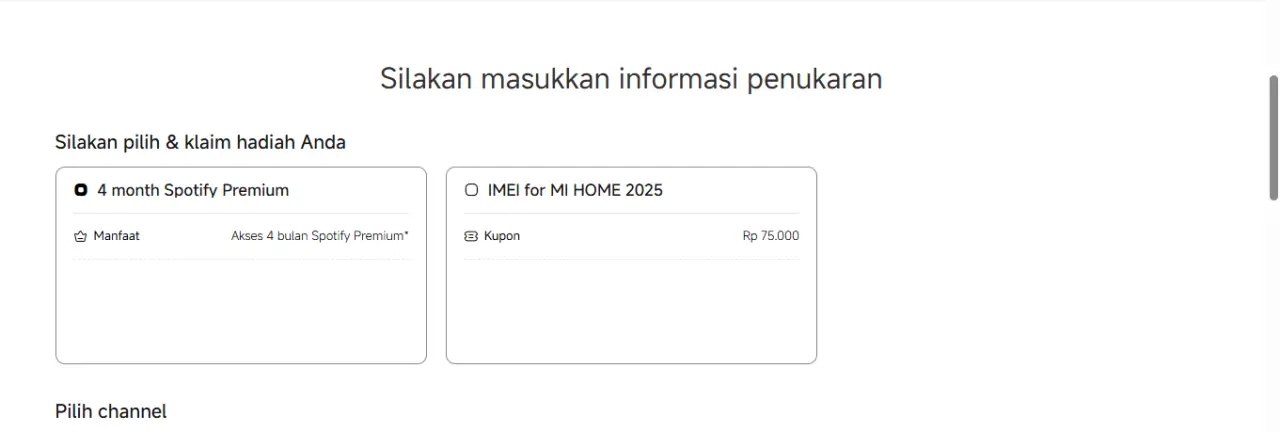The height and width of the screenshot is (432, 1280).
Task: Click the 'Silakan pilih & klaim hadiah Anda' label
Action: pos(200,142)
